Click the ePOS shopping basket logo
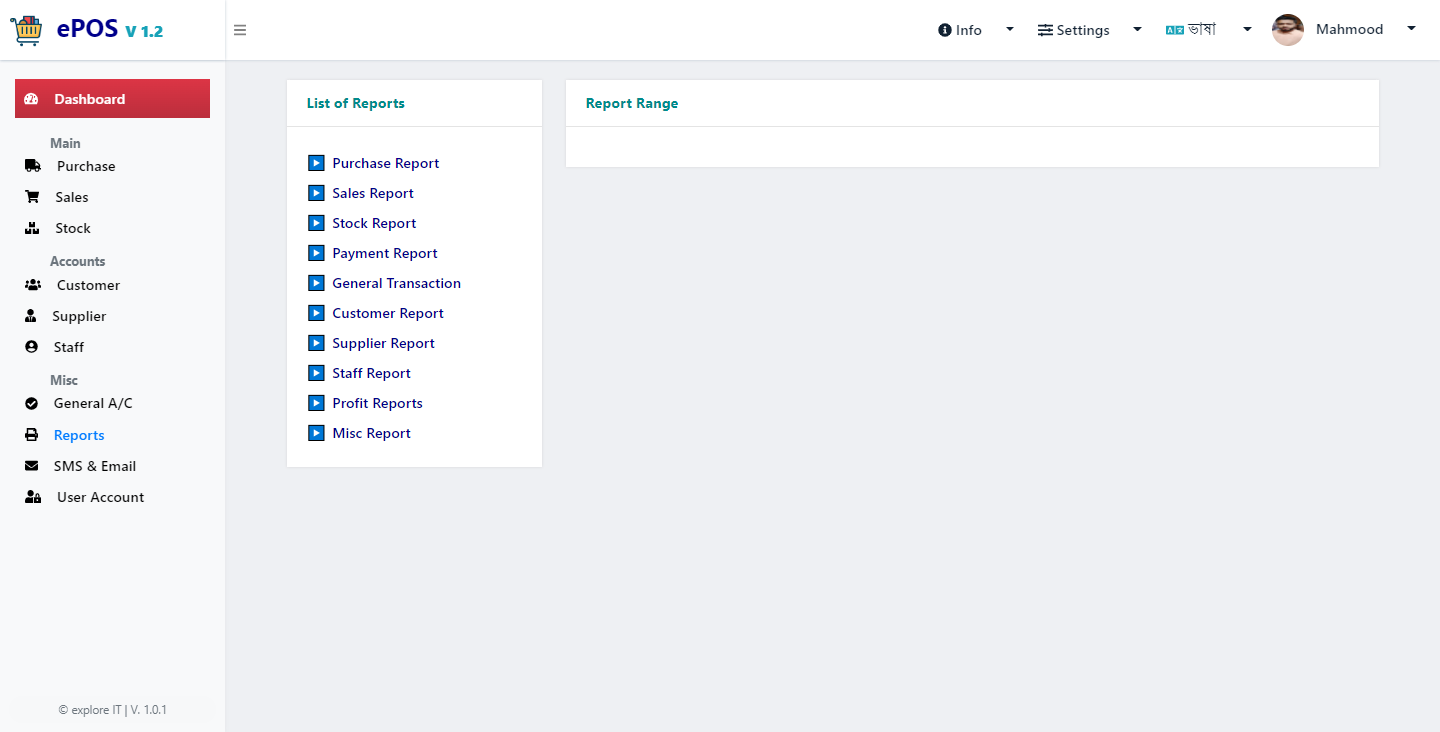Image resolution: width=1440 pixels, height=732 pixels. click(27, 30)
